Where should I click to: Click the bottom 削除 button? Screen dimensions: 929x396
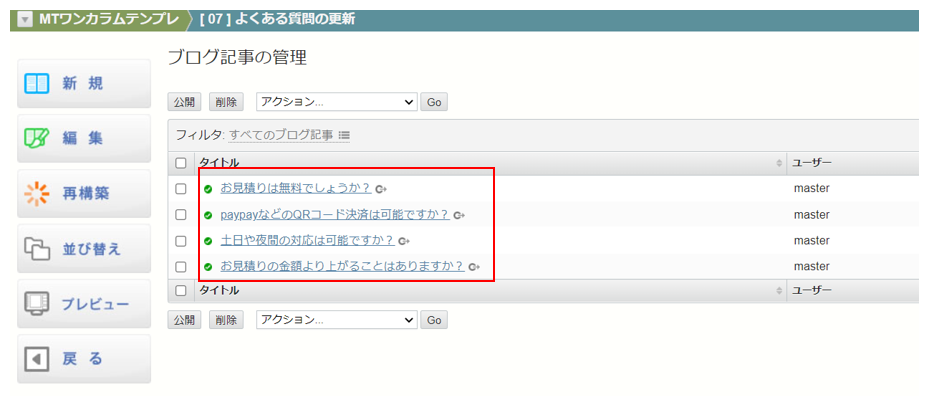(x=226, y=320)
